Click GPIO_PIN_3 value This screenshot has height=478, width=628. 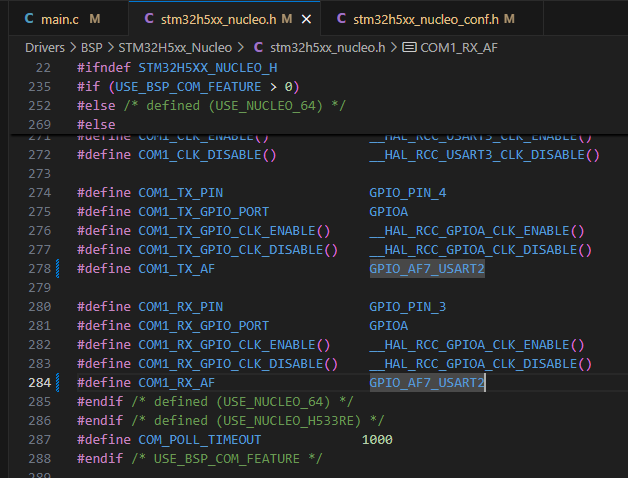[407, 307]
